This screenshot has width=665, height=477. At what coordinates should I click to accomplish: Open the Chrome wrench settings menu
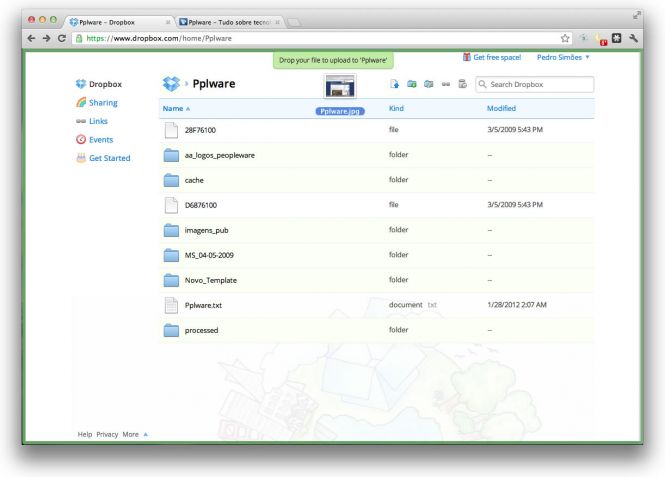pos(634,38)
